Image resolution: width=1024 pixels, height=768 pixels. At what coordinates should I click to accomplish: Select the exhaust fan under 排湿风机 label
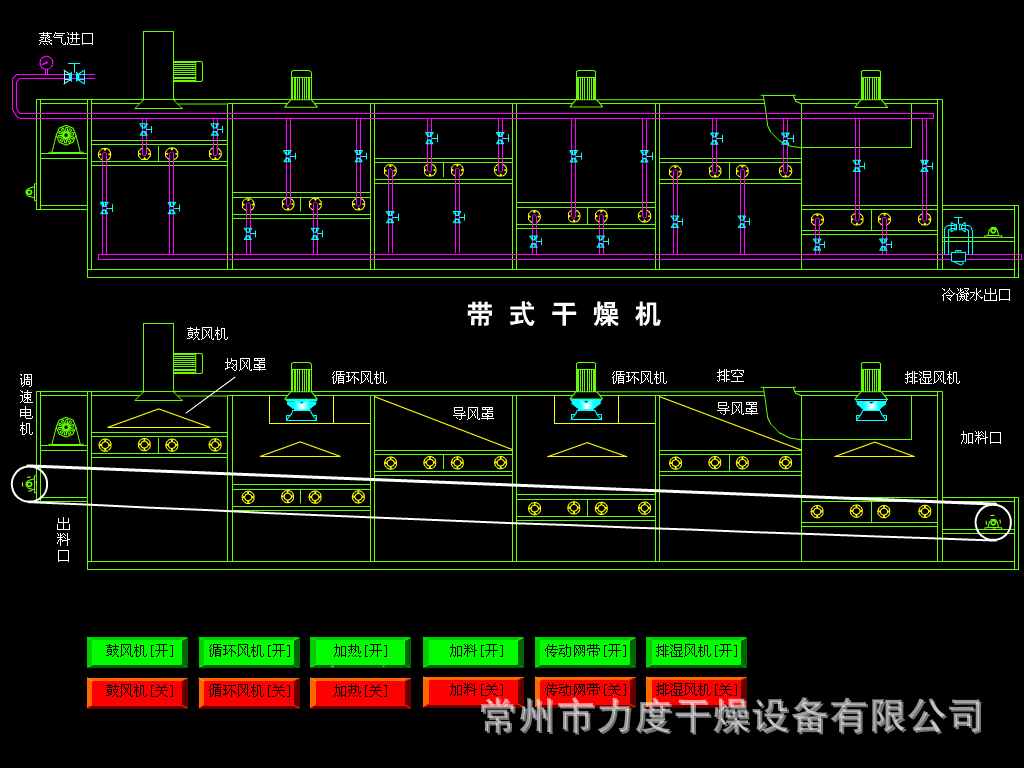tap(871, 391)
